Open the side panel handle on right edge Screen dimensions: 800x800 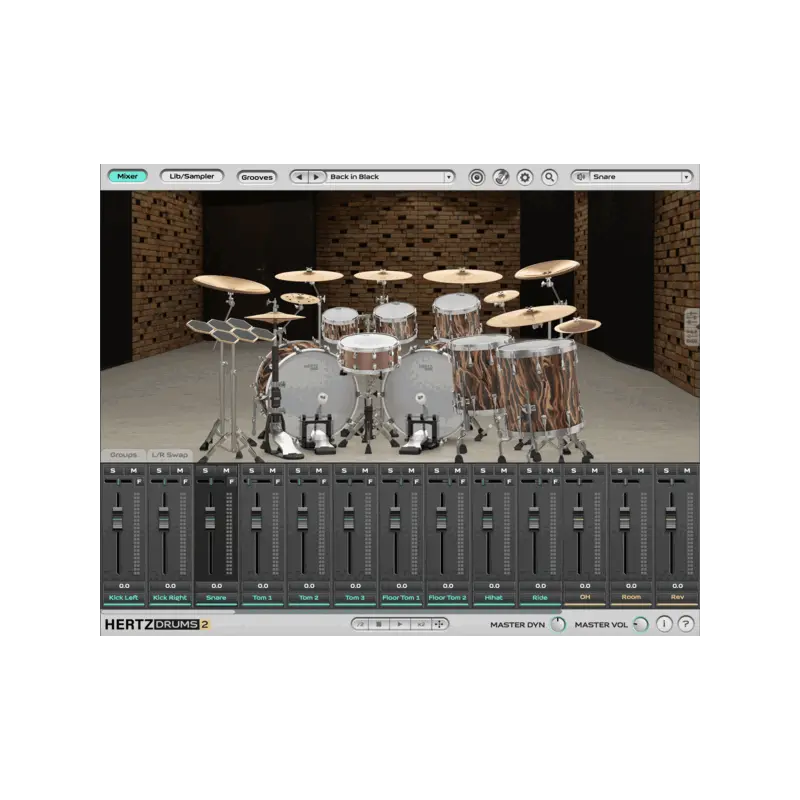click(692, 327)
